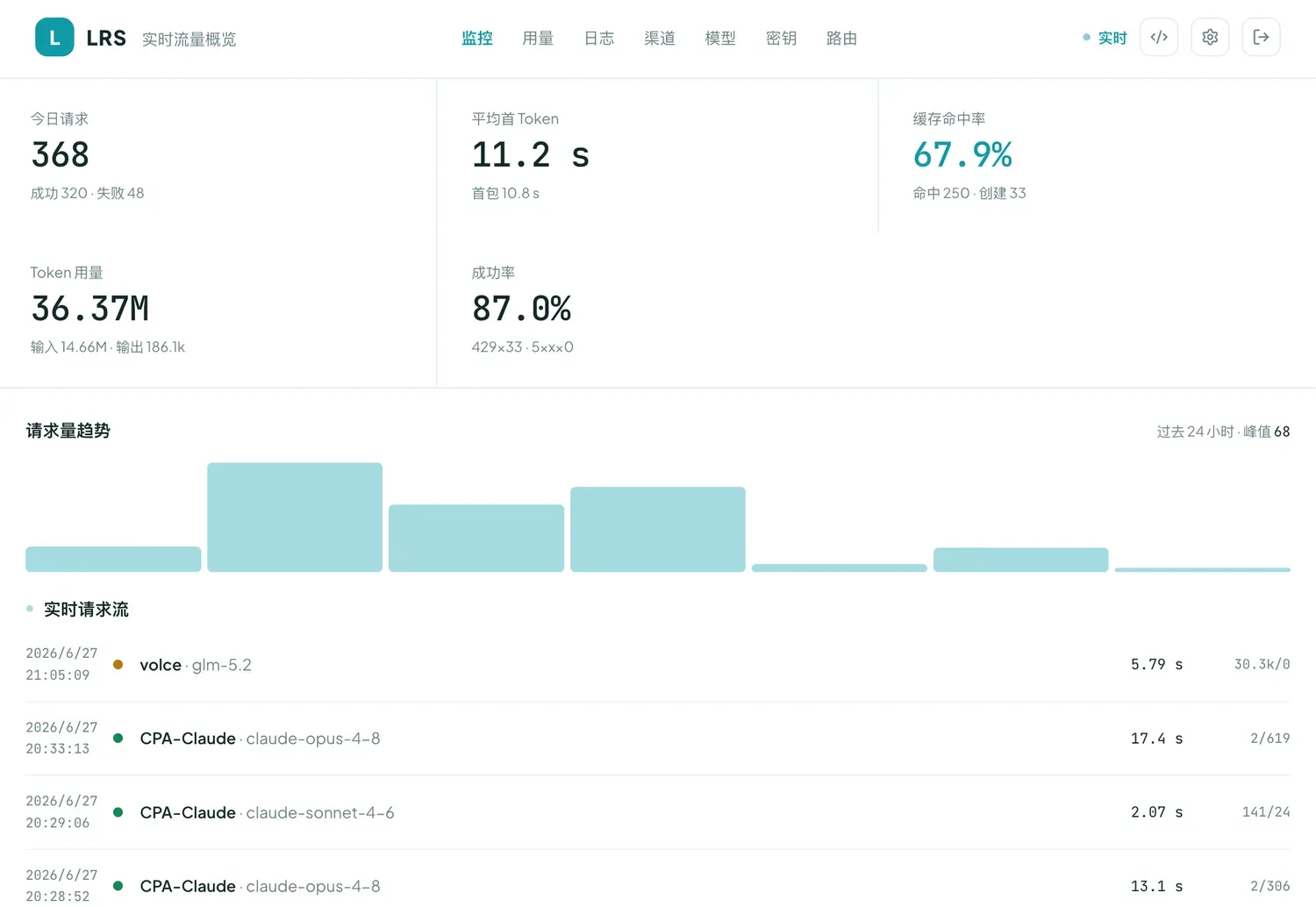Click the 平均首 Token value 11.2 s
1316x907 pixels.
coord(531,155)
